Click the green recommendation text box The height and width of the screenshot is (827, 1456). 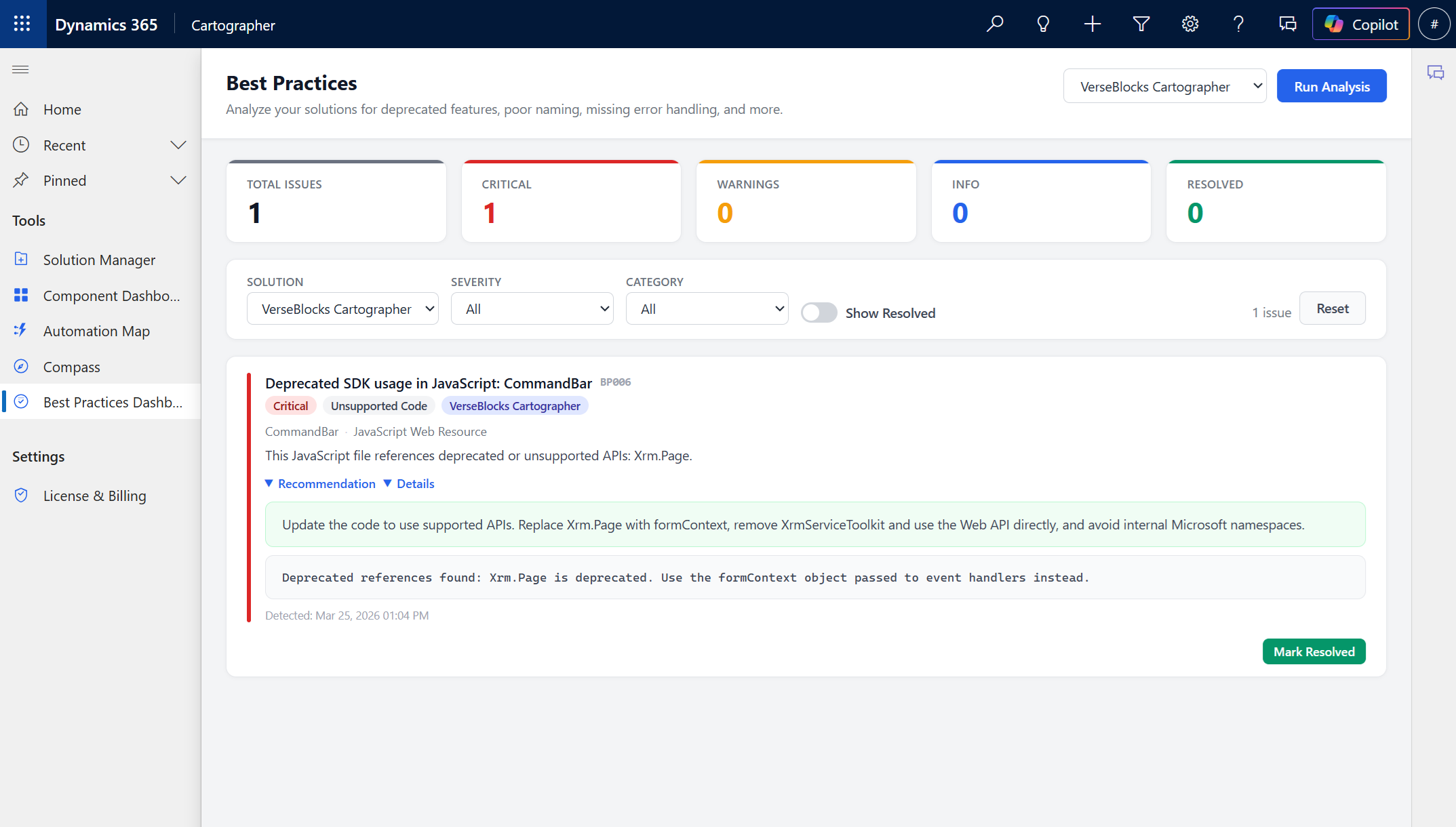(815, 524)
